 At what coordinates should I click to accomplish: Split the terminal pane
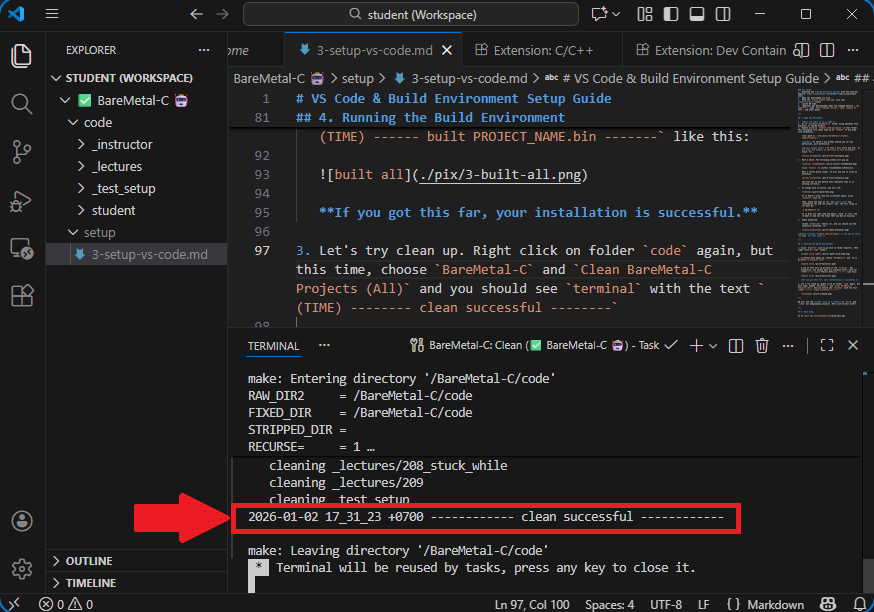736,345
